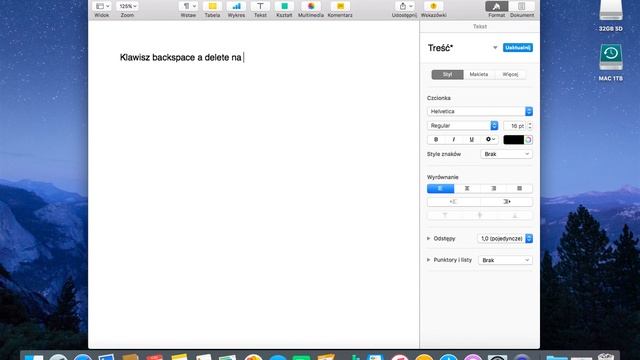640x360 pixels.
Task: Open advanced text options gear menu
Action: (490, 140)
